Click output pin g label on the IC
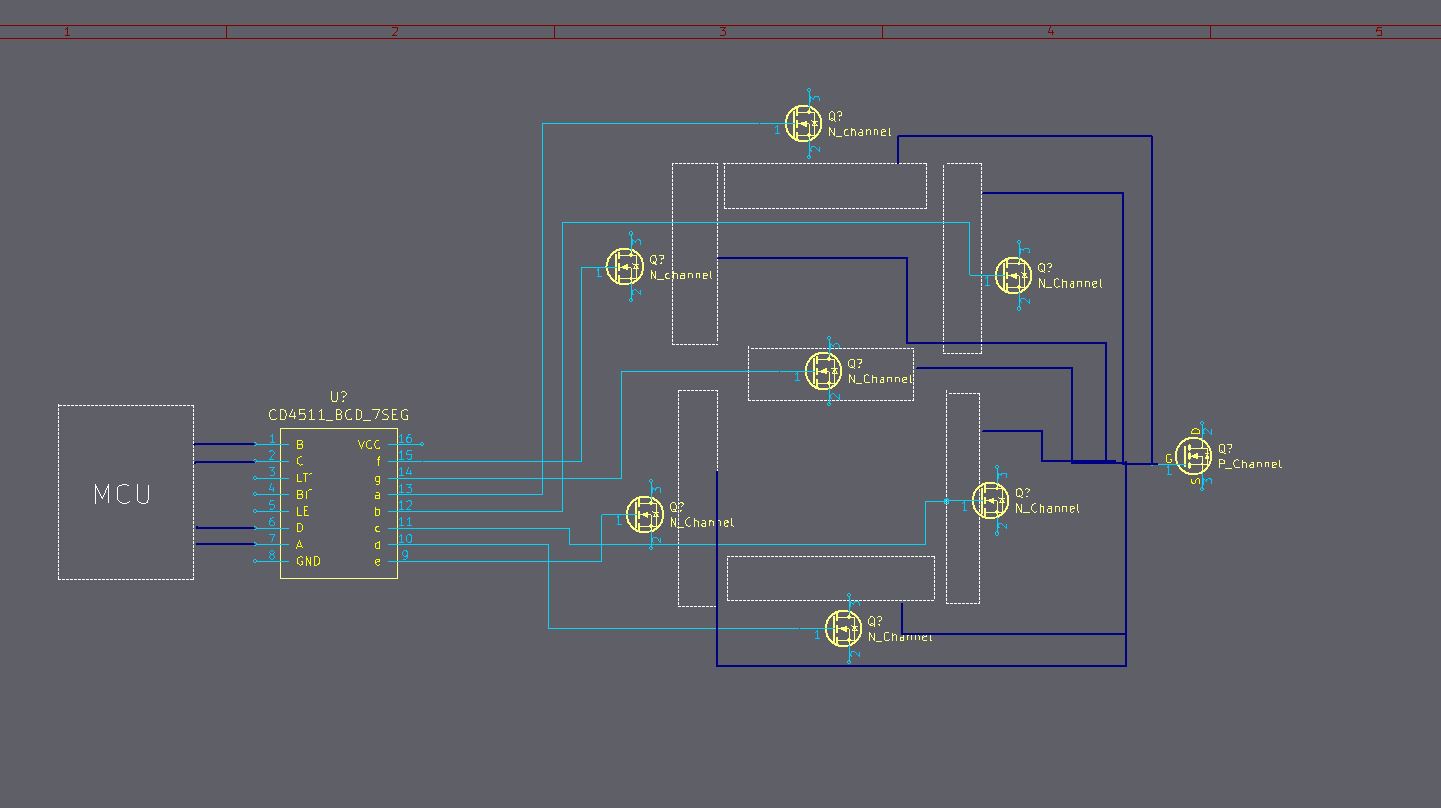 tap(378, 478)
